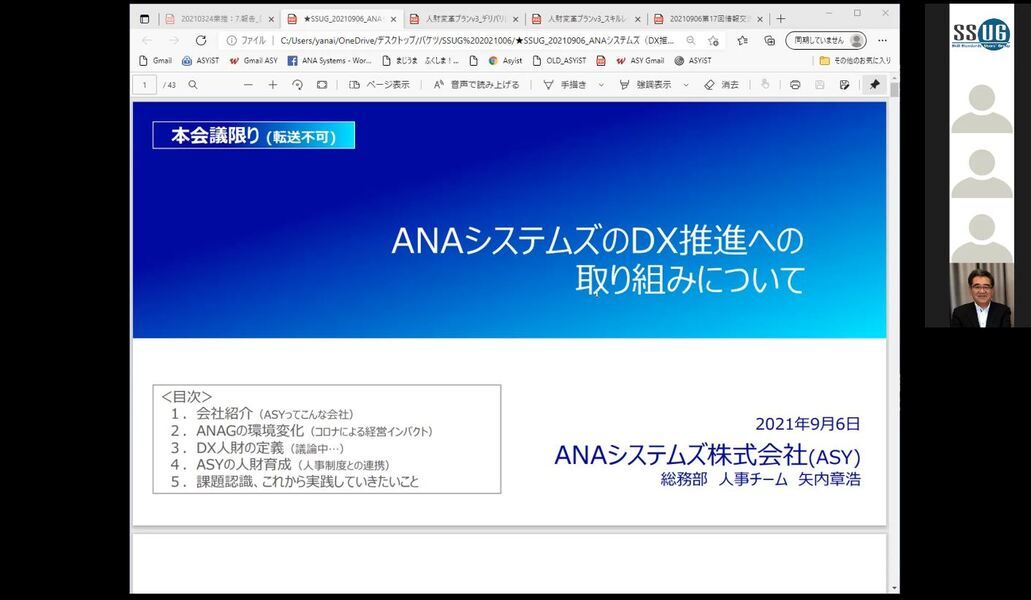
Task: Open the まじうま ふくしま bookmark
Action: (421, 60)
